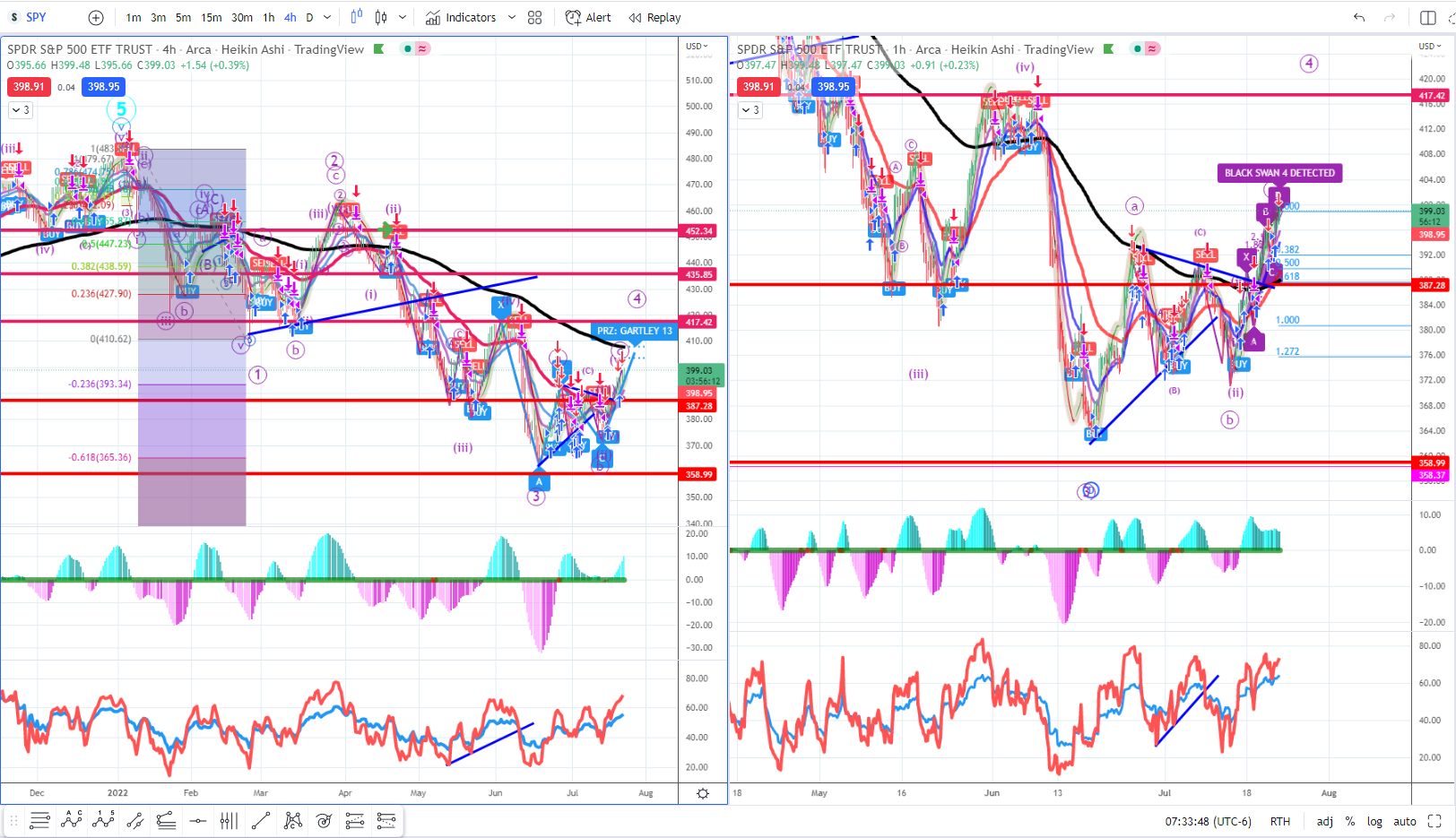Viewport: 1456px width, 838px height.
Task: Switch to the 15m timeframe
Action: click(212, 18)
